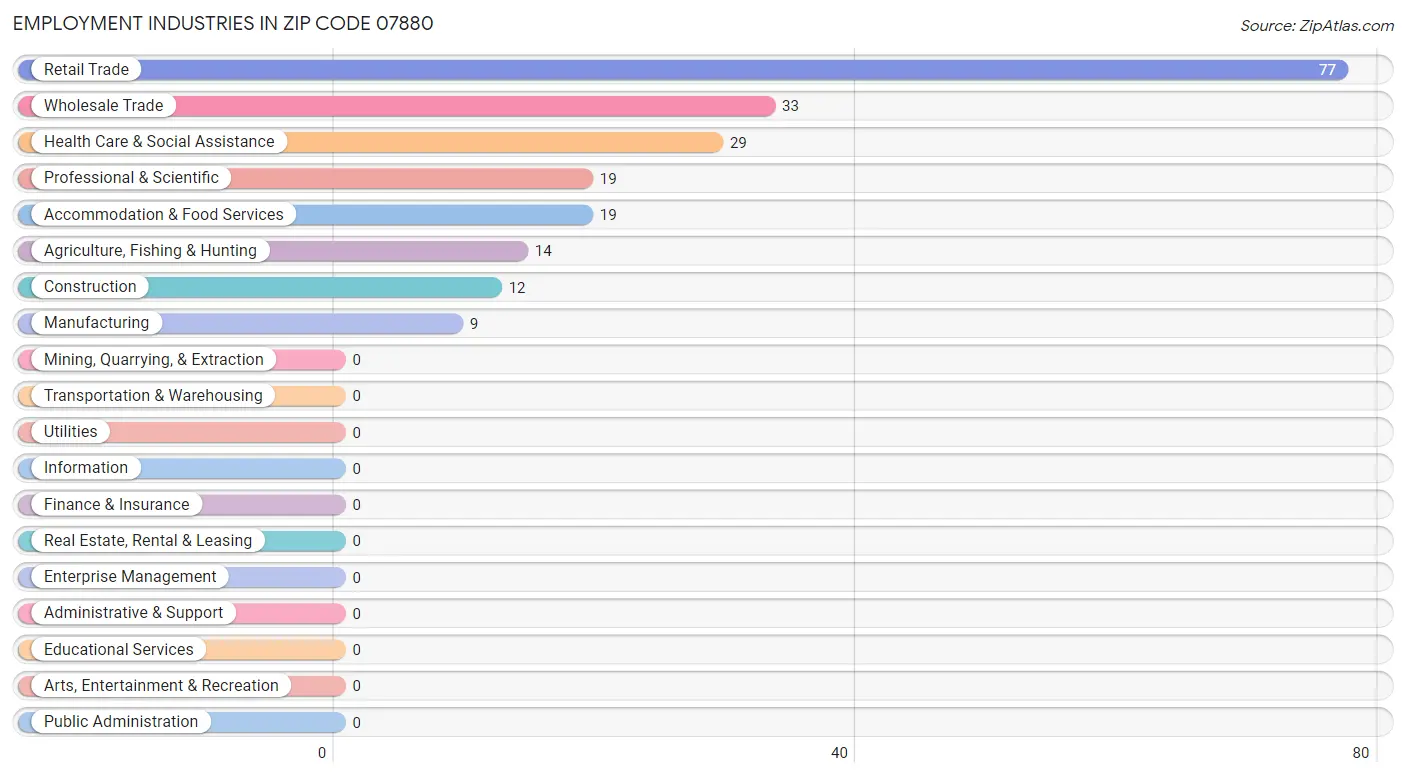Click the Professional & Scientific value 19

pos(608,179)
